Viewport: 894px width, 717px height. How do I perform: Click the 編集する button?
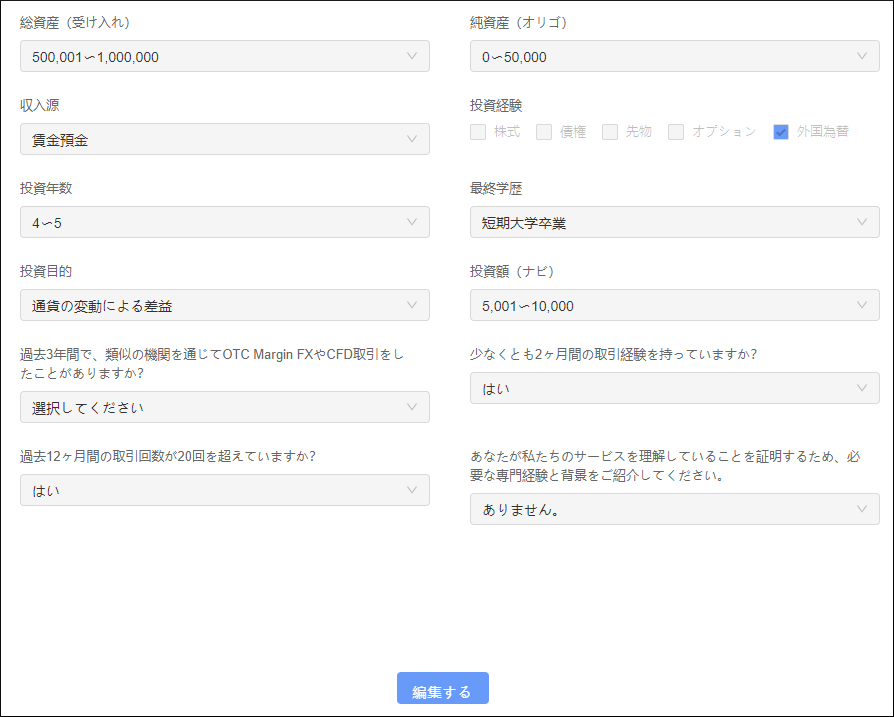442,690
